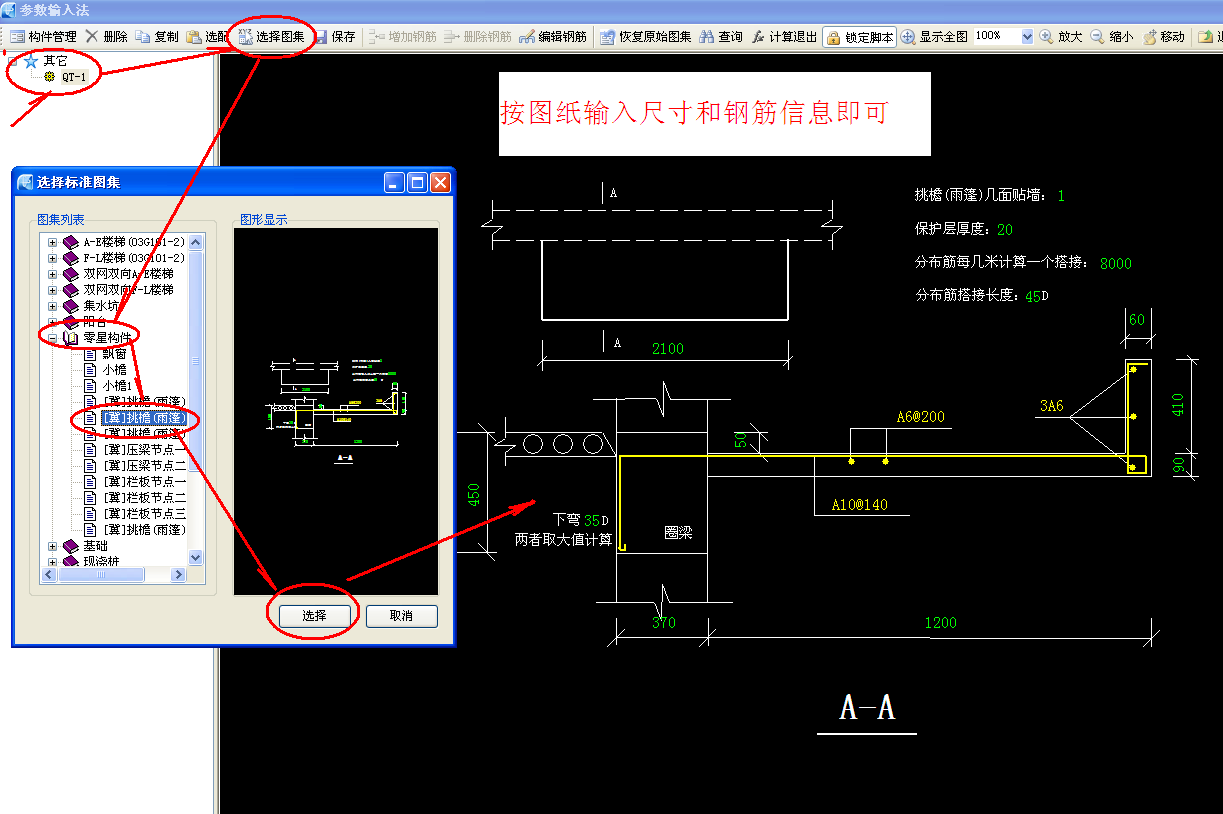Click the greyed 删除钢筋 toolbar button
The width and height of the screenshot is (1223, 814).
click(x=478, y=37)
